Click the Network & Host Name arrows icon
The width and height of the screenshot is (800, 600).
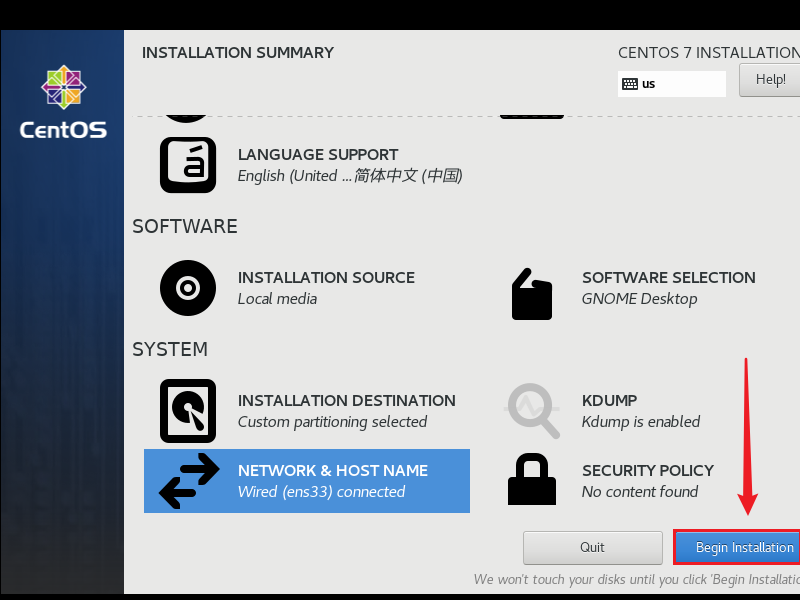(189, 481)
